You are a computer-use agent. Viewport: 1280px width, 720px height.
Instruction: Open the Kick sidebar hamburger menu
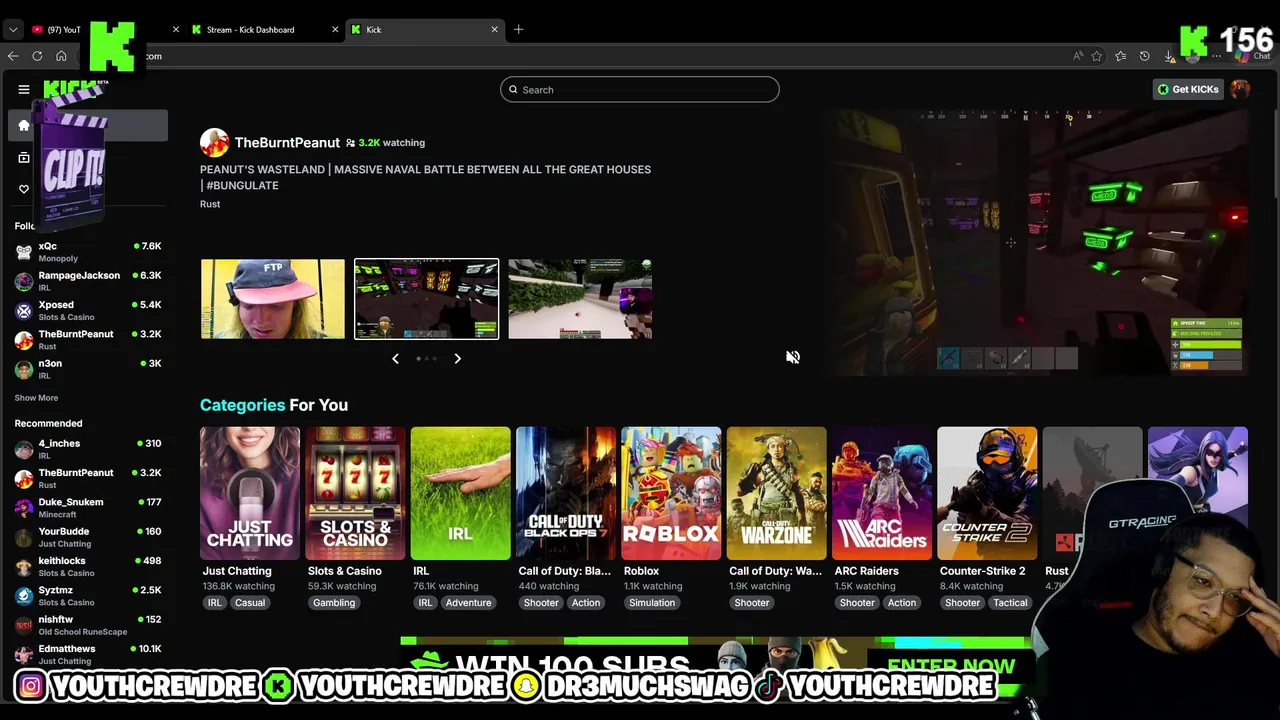(24, 89)
